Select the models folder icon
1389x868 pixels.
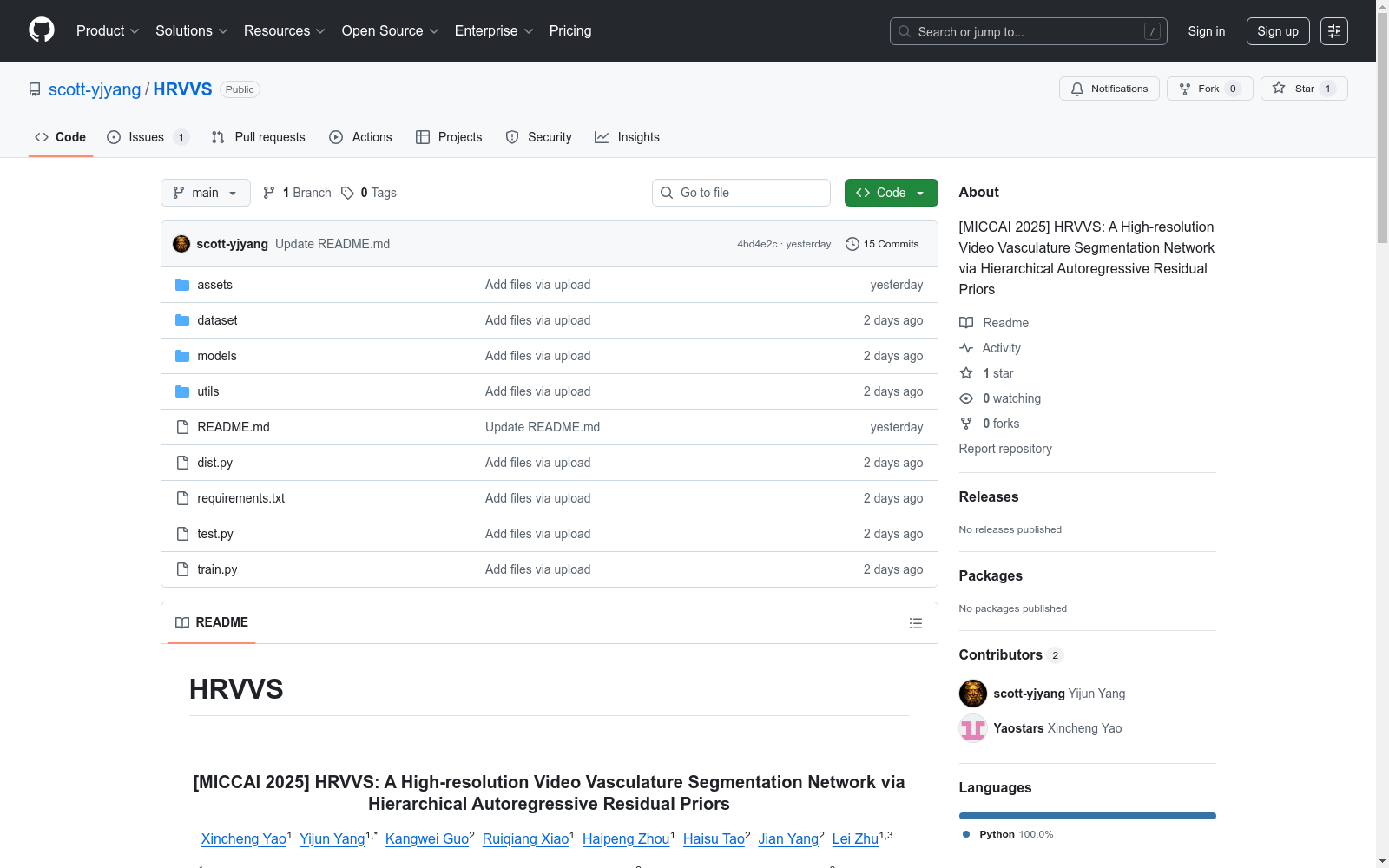[182, 356]
